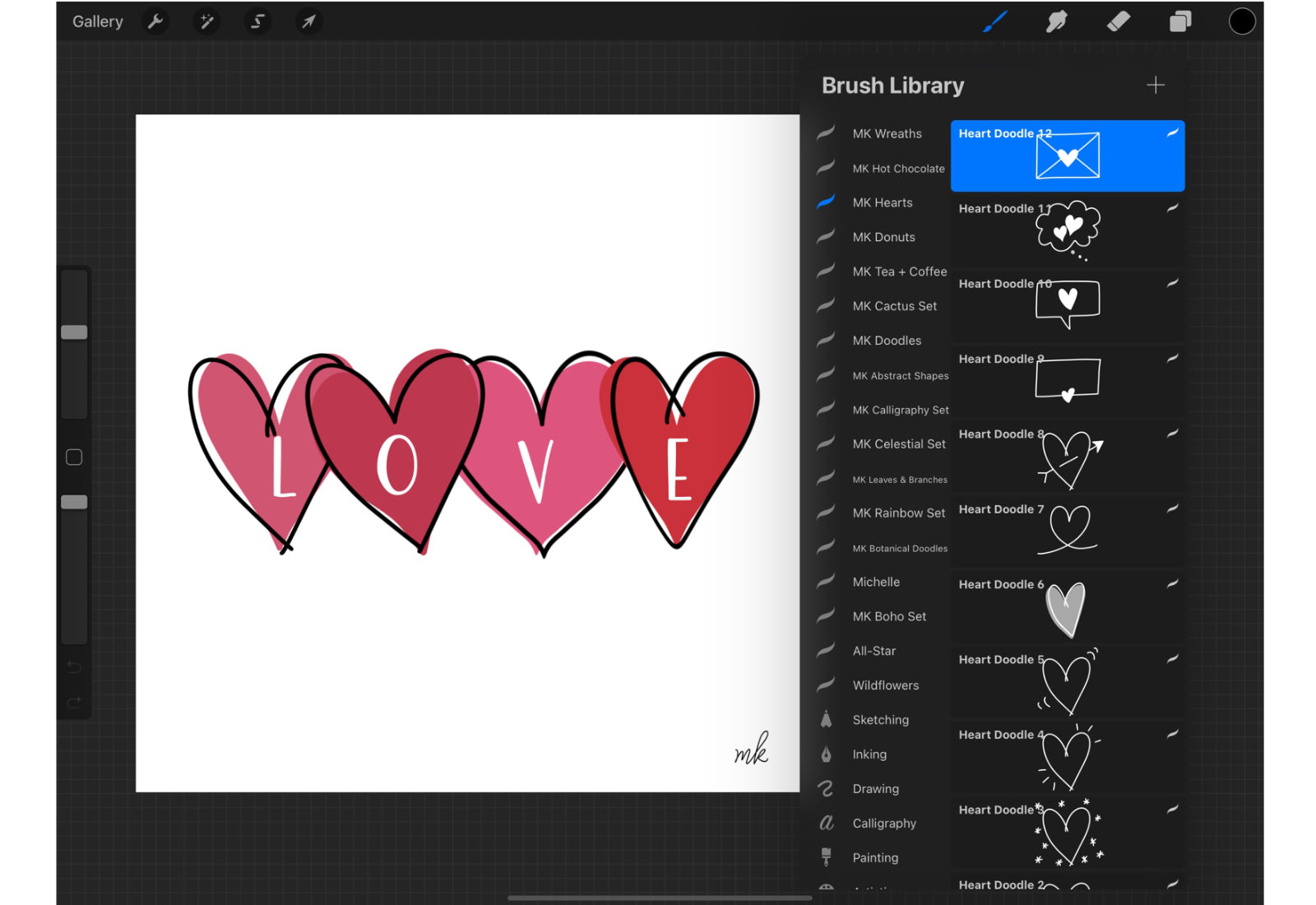
Task: Adjust the brush opacity slider handle
Action: point(74,502)
